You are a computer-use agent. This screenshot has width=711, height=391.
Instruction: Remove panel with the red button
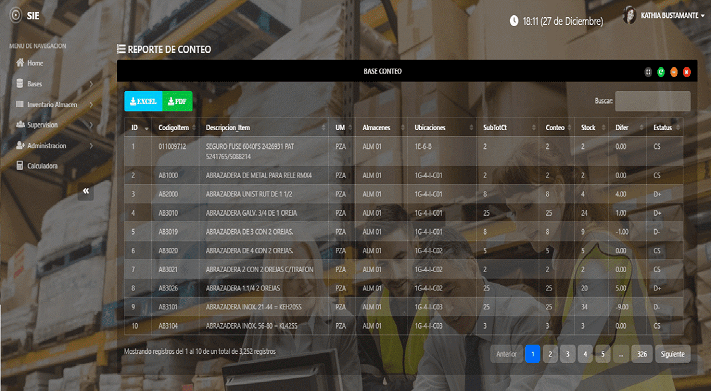click(x=687, y=72)
